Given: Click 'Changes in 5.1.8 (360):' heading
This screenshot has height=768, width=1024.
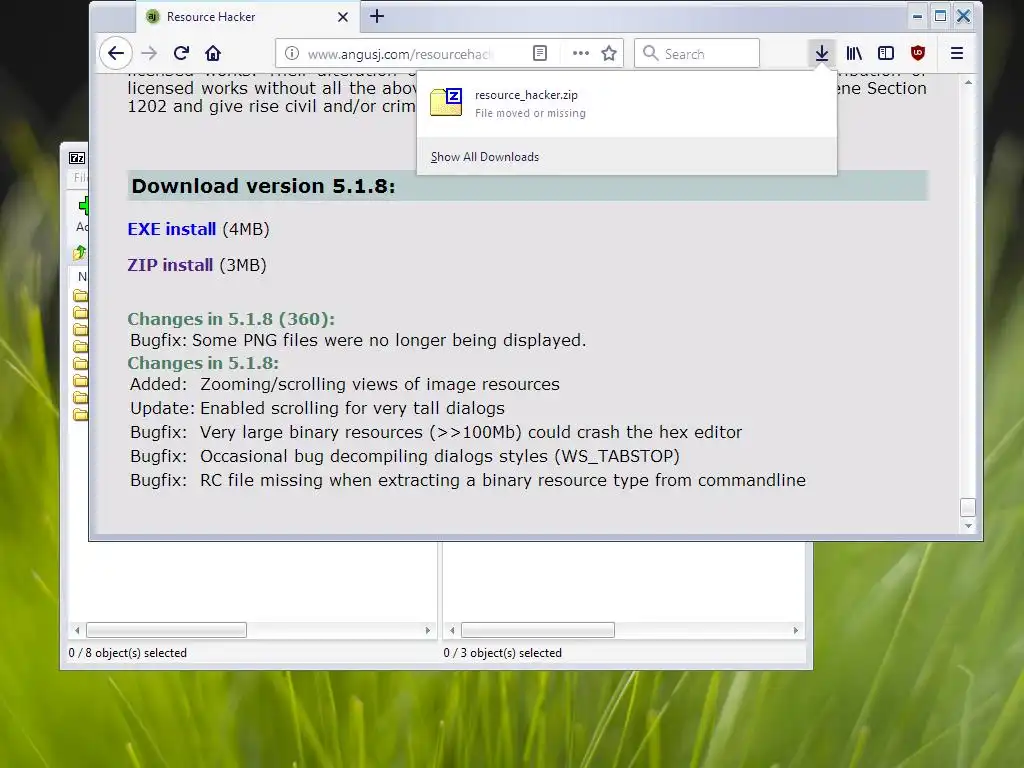Looking at the screenshot, I should pos(231,319).
